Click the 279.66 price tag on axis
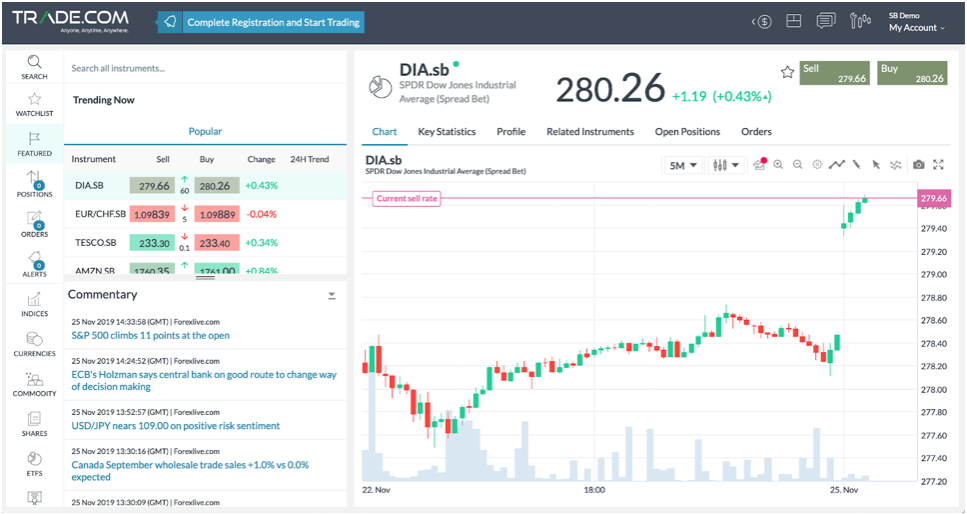The image size is (967, 514). coord(934,198)
